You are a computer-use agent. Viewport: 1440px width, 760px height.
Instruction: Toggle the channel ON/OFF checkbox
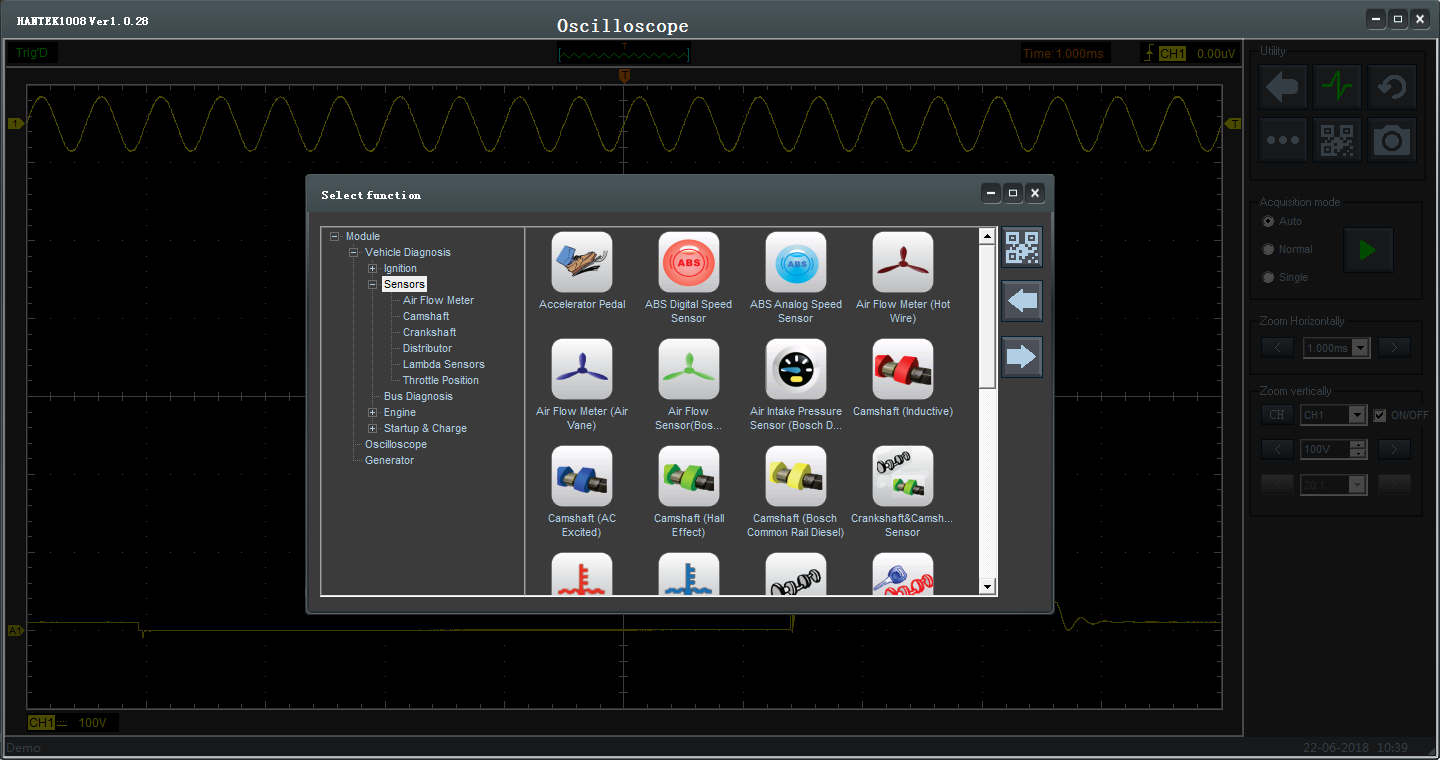1380,415
